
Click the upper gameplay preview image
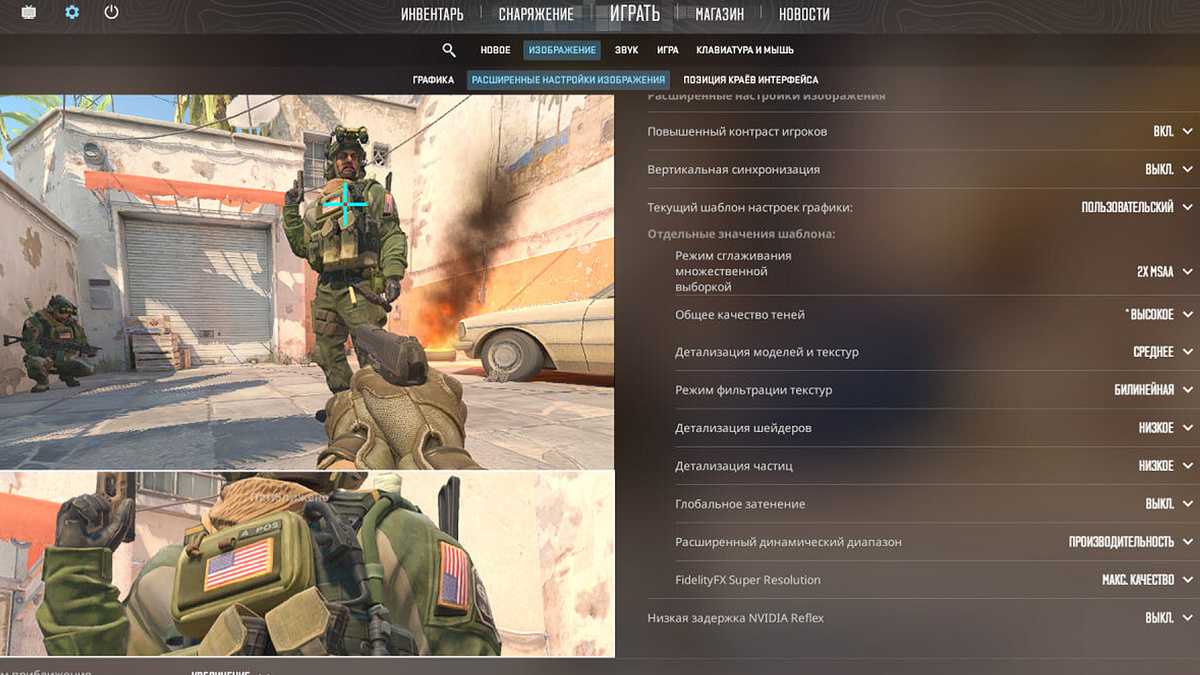pyautogui.click(x=307, y=281)
